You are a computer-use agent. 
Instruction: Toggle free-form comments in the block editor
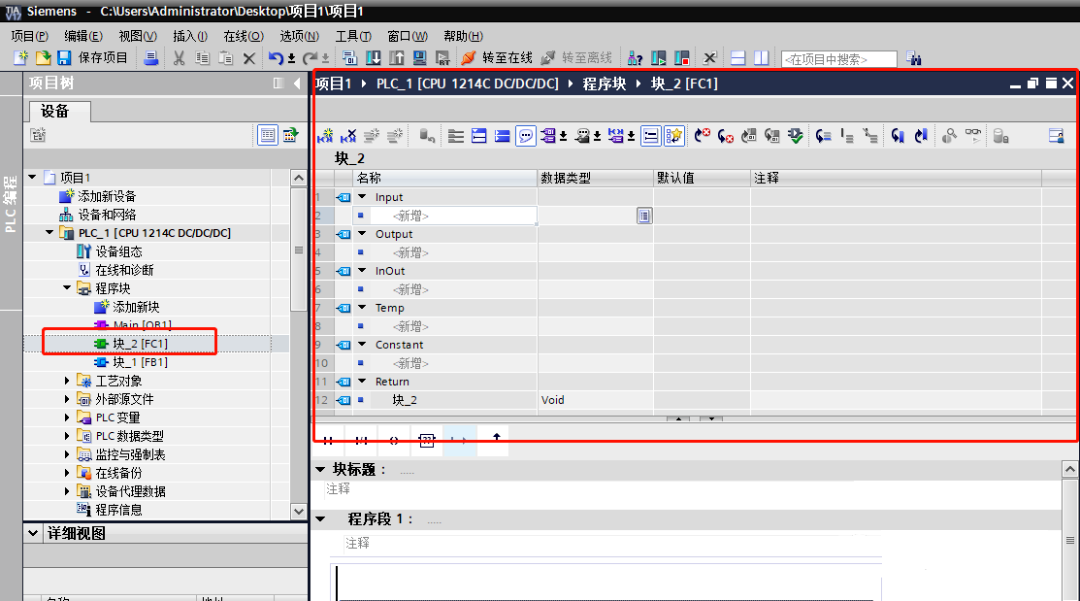pyautogui.click(x=525, y=135)
